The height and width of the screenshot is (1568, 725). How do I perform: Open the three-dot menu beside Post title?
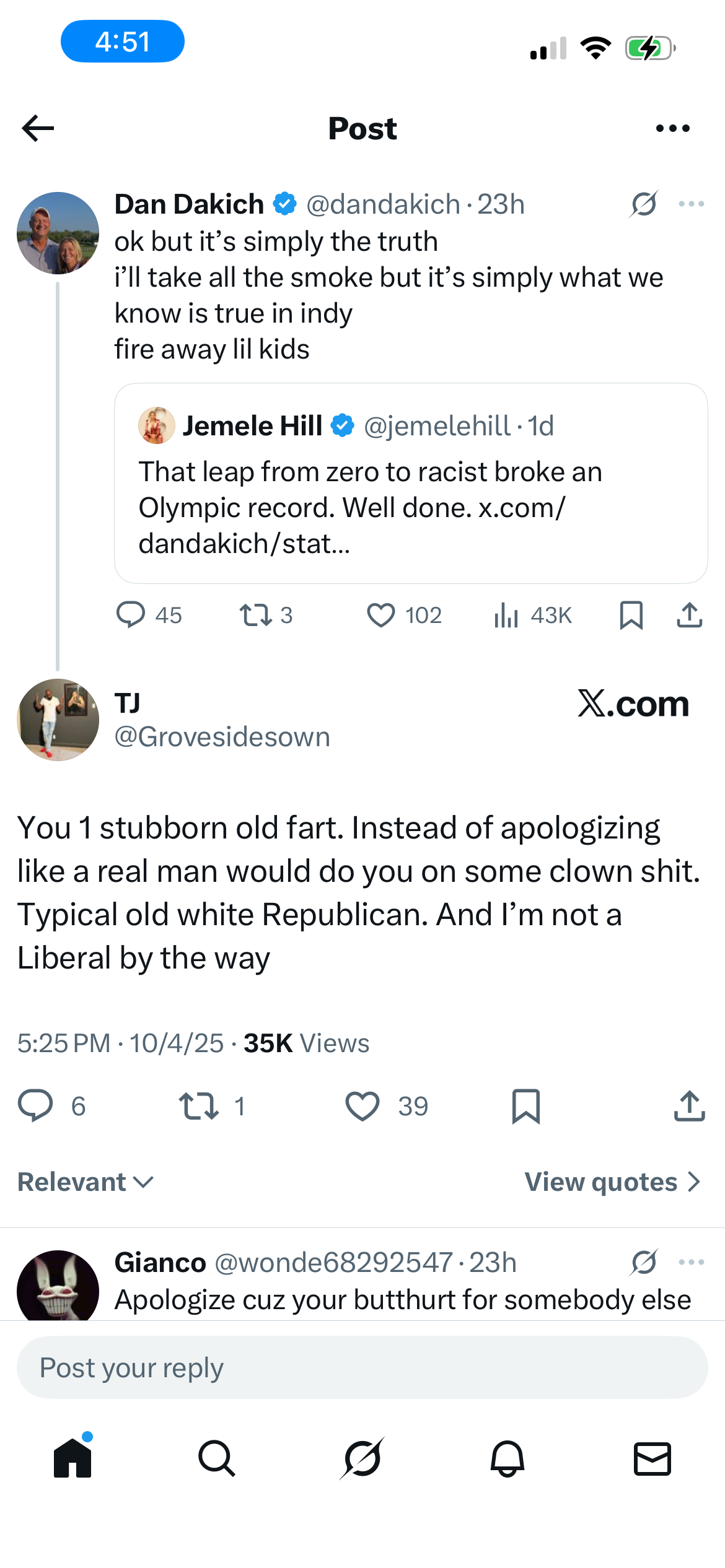tap(672, 128)
